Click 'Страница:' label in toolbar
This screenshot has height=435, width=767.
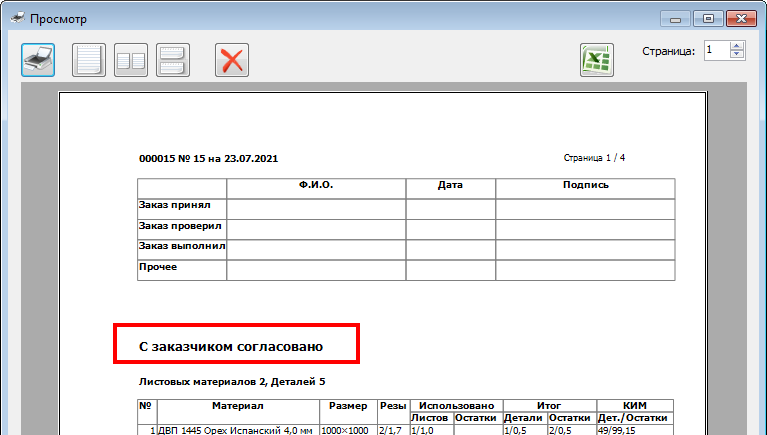(668, 51)
